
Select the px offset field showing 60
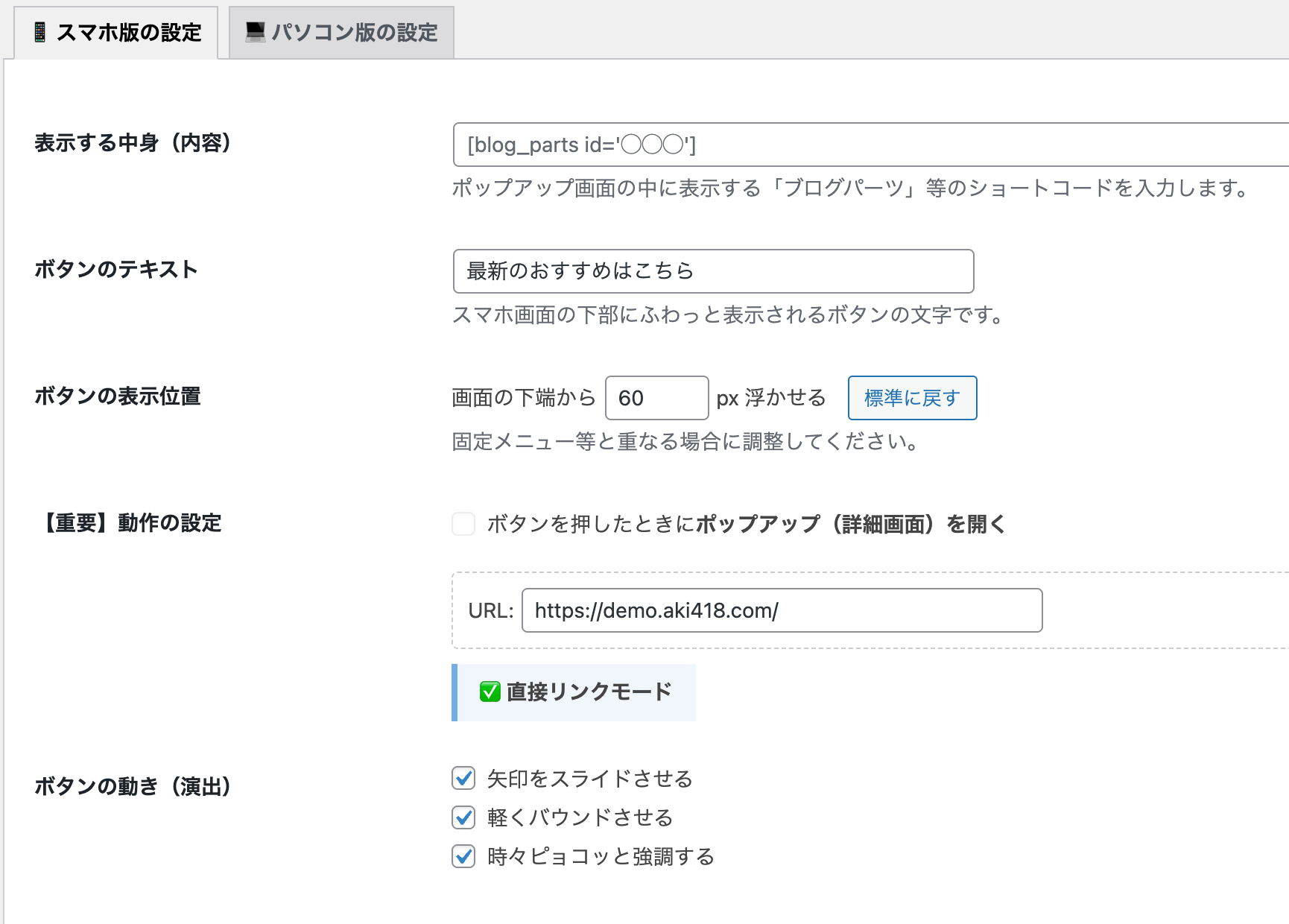656,398
